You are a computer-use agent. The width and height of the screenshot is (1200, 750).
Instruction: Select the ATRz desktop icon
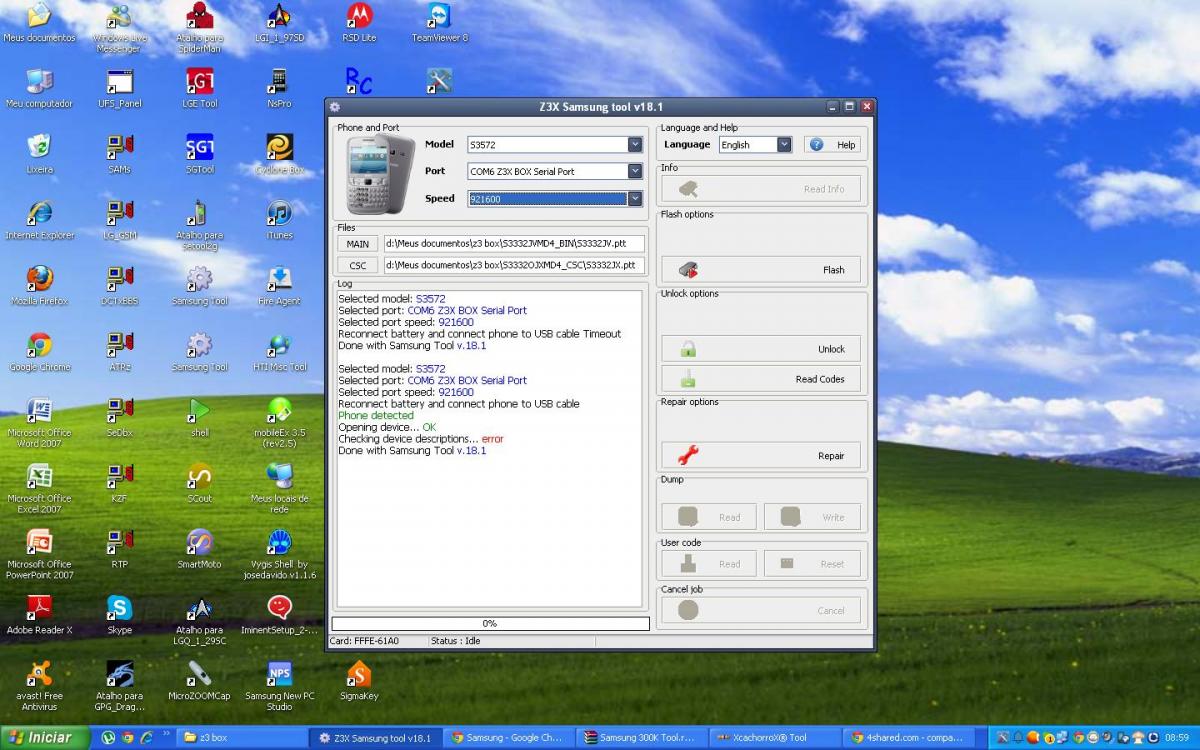(x=119, y=352)
